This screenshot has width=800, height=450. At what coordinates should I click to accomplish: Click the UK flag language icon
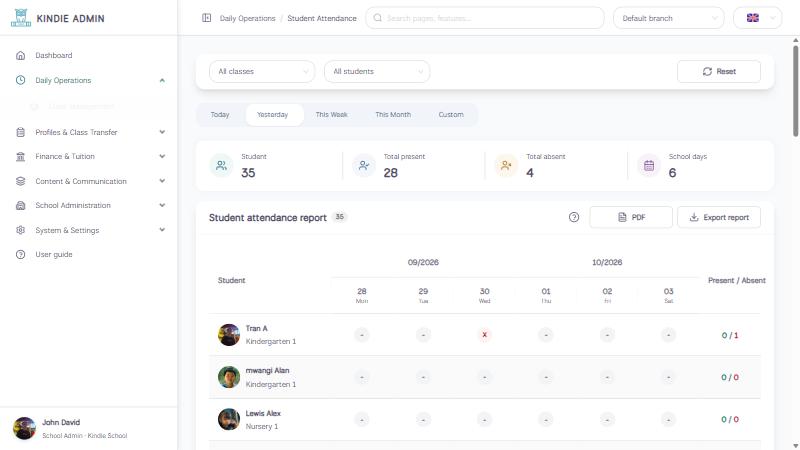(753, 18)
